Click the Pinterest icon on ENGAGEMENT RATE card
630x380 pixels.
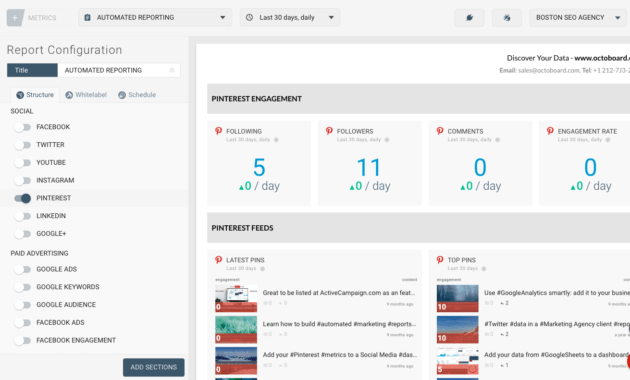(550, 131)
